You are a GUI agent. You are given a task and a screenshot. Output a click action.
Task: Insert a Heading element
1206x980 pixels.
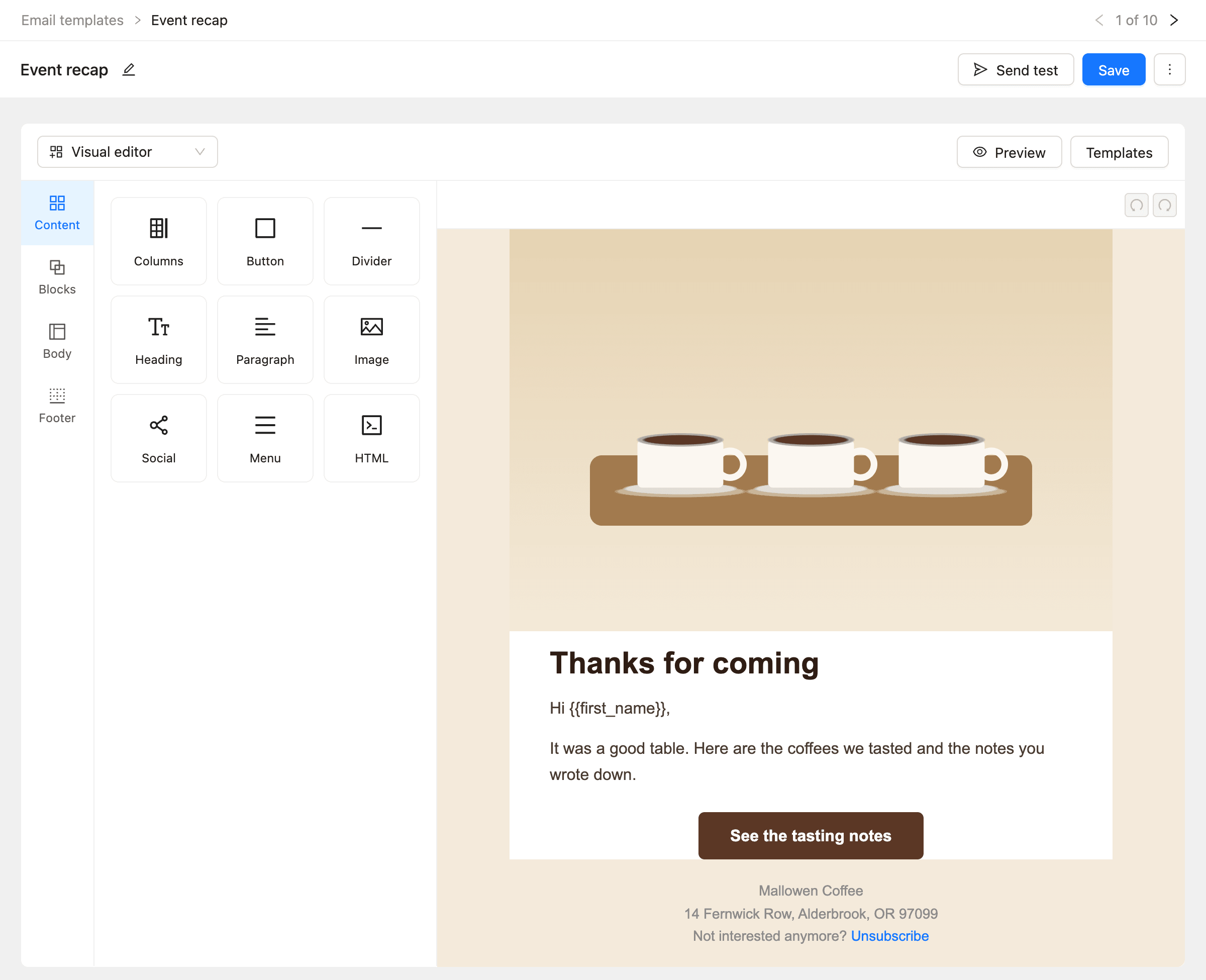(x=159, y=340)
